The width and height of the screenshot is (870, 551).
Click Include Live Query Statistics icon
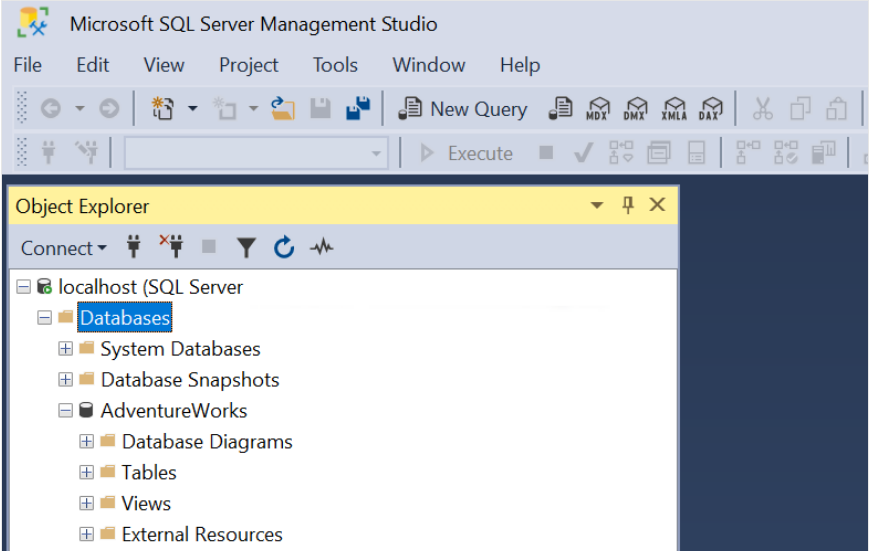click(x=786, y=152)
